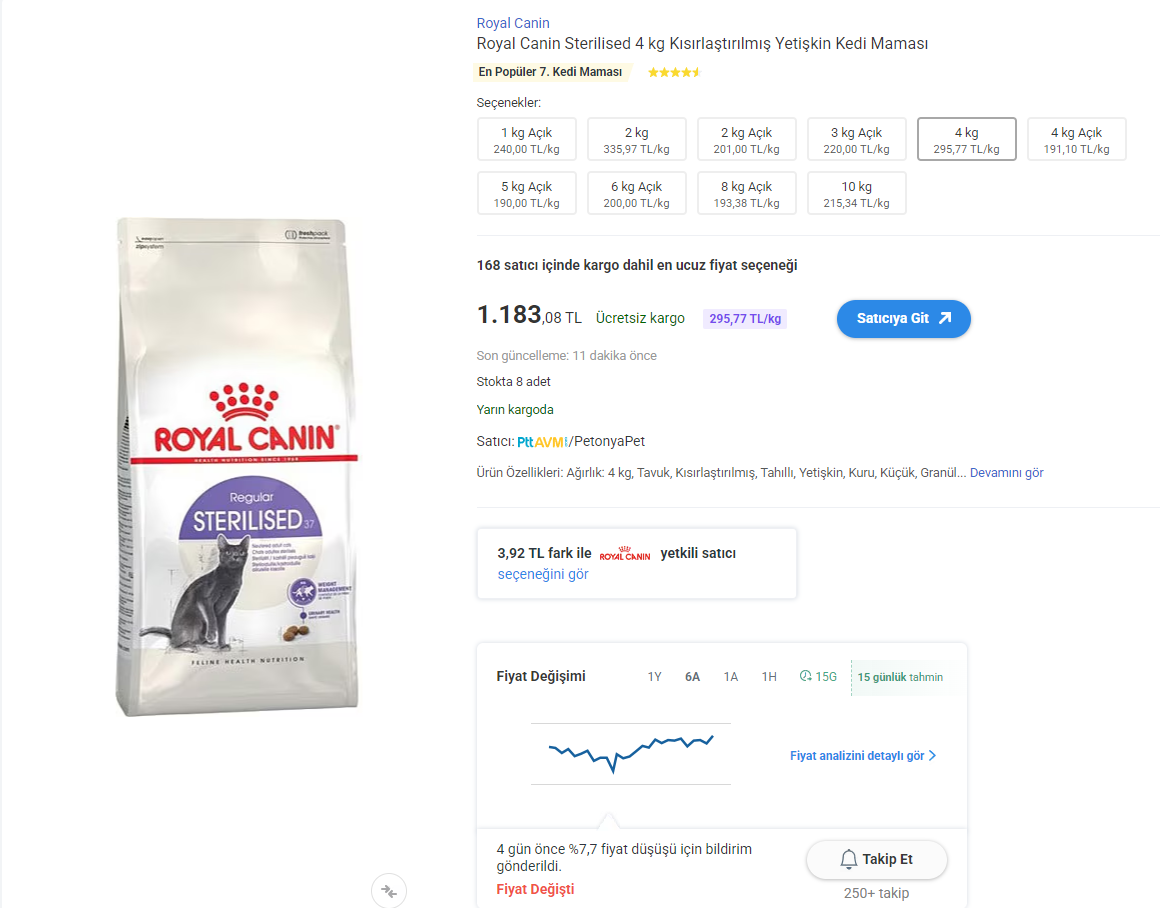Expand product features with Devamını gör
The height and width of the screenshot is (908, 1160).
pos(1006,473)
